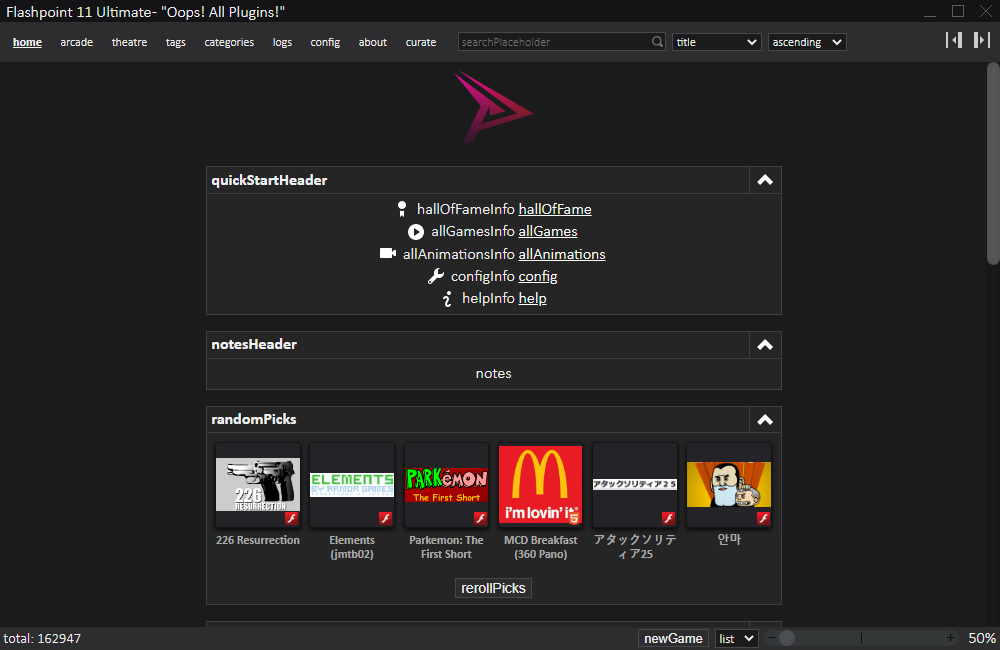This screenshot has height=650, width=1000.
Task: Collapse the notesHeader section
Action: [x=764, y=344]
